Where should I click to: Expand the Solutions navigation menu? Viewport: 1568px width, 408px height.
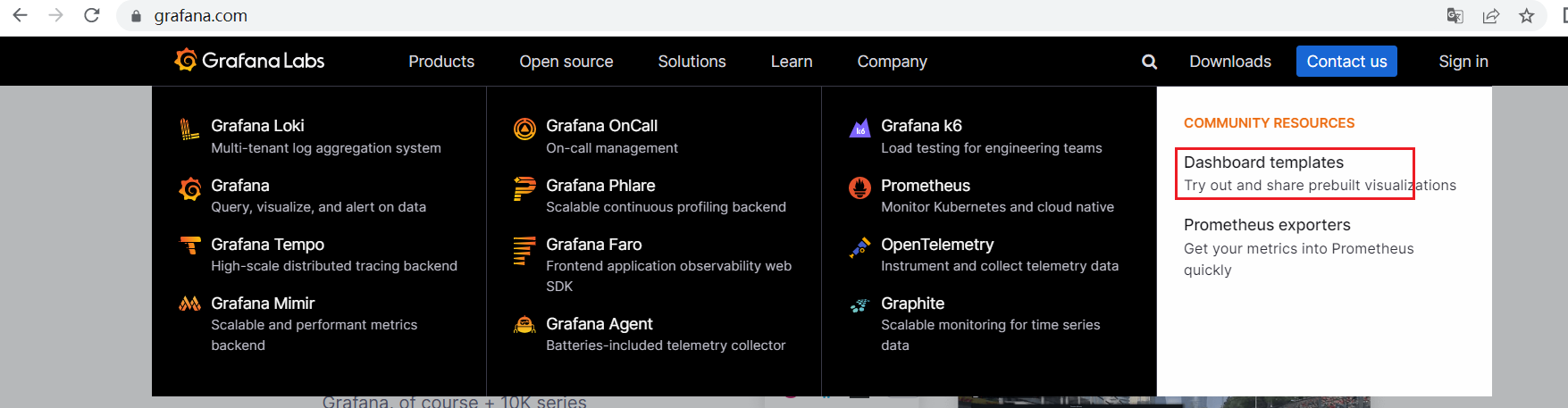tap(692, 62)
